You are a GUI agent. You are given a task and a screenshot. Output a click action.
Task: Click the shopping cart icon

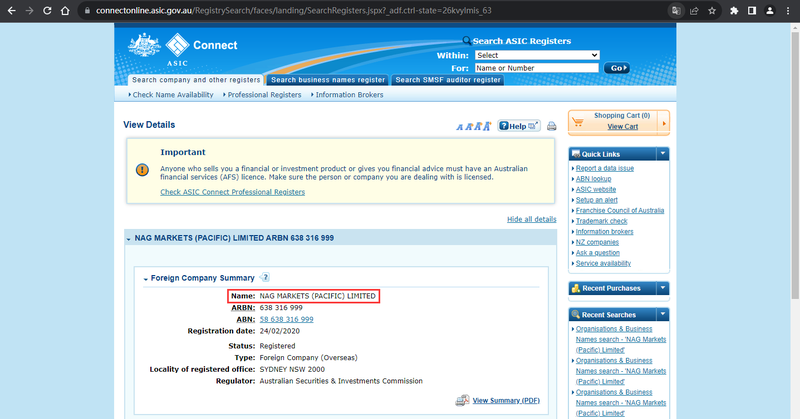tap(578, 122)
